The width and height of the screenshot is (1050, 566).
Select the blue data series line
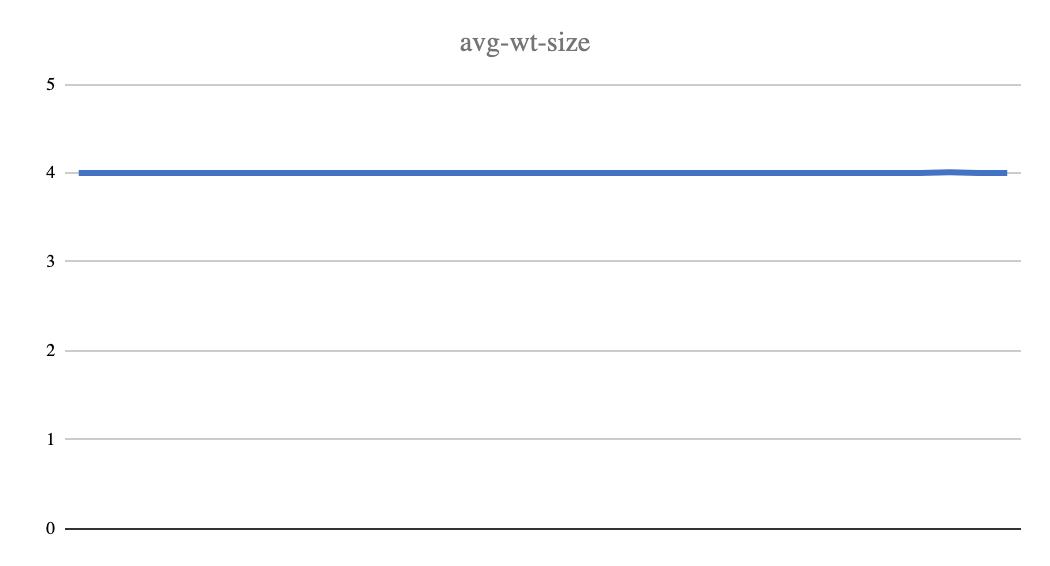coord(542,173)
